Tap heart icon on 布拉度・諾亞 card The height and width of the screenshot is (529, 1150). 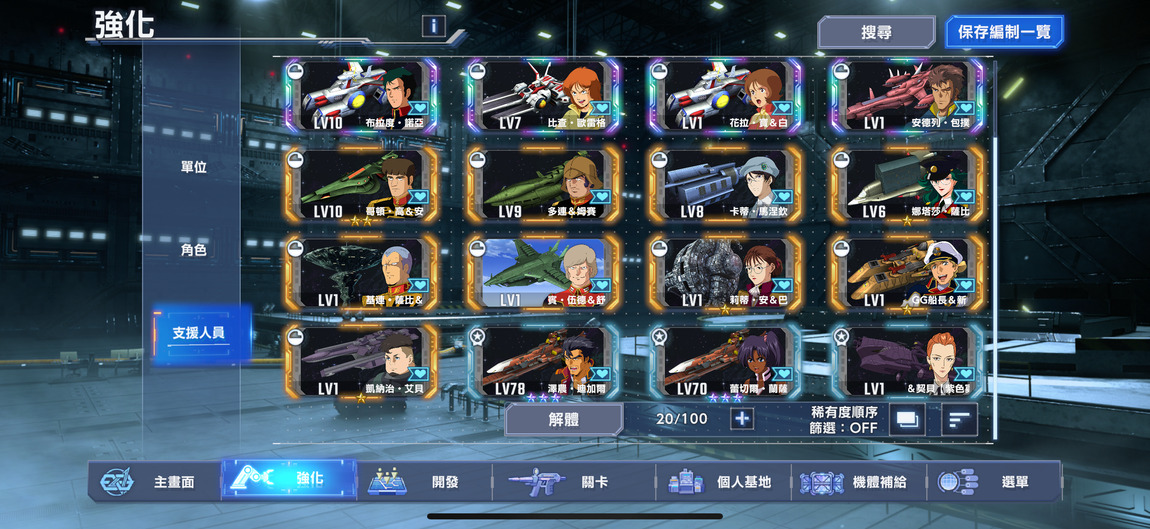coord(418,108)
